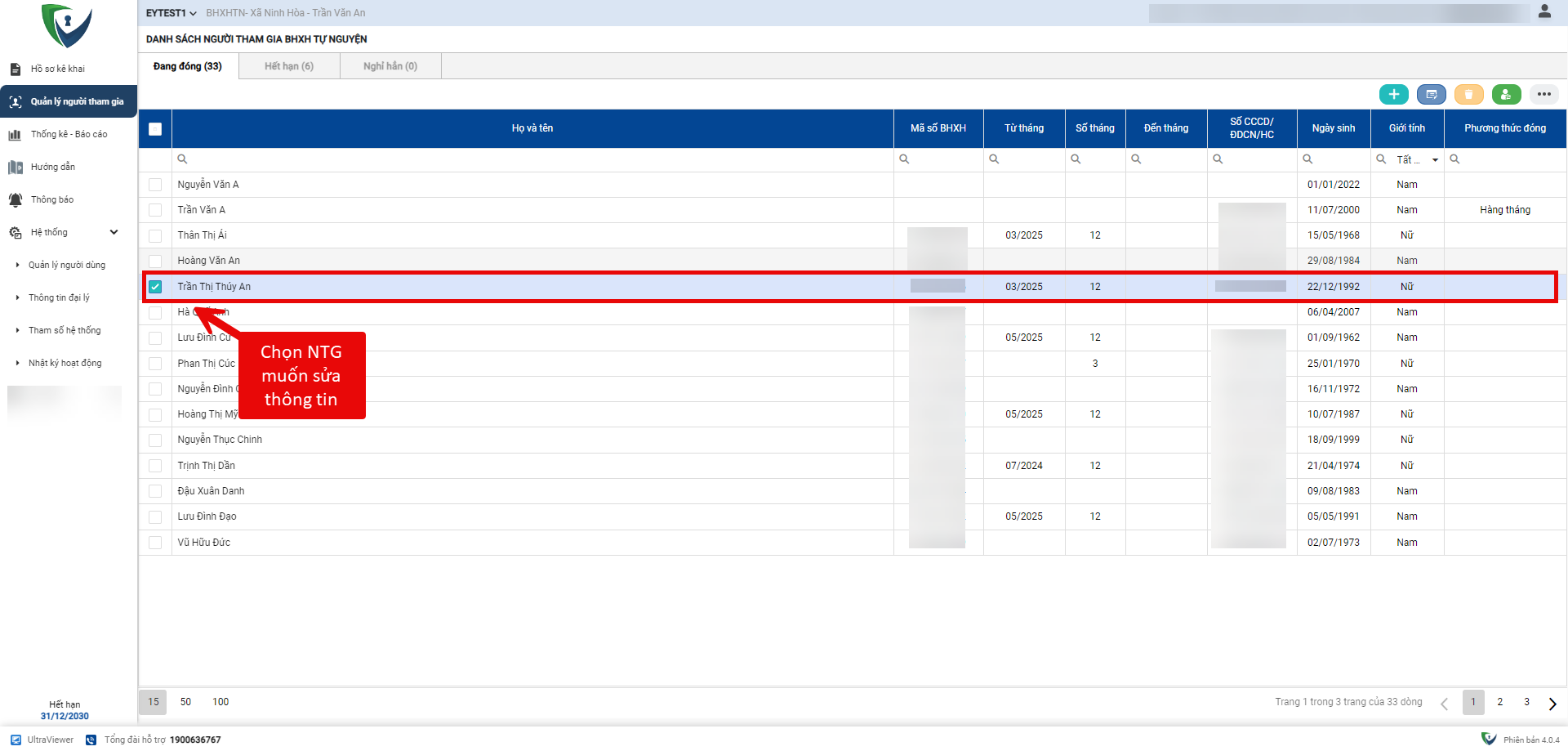The image size is (1568, 751).
Task: Check the box for Nguyễn Văn A
Action: tap(155, 185)
